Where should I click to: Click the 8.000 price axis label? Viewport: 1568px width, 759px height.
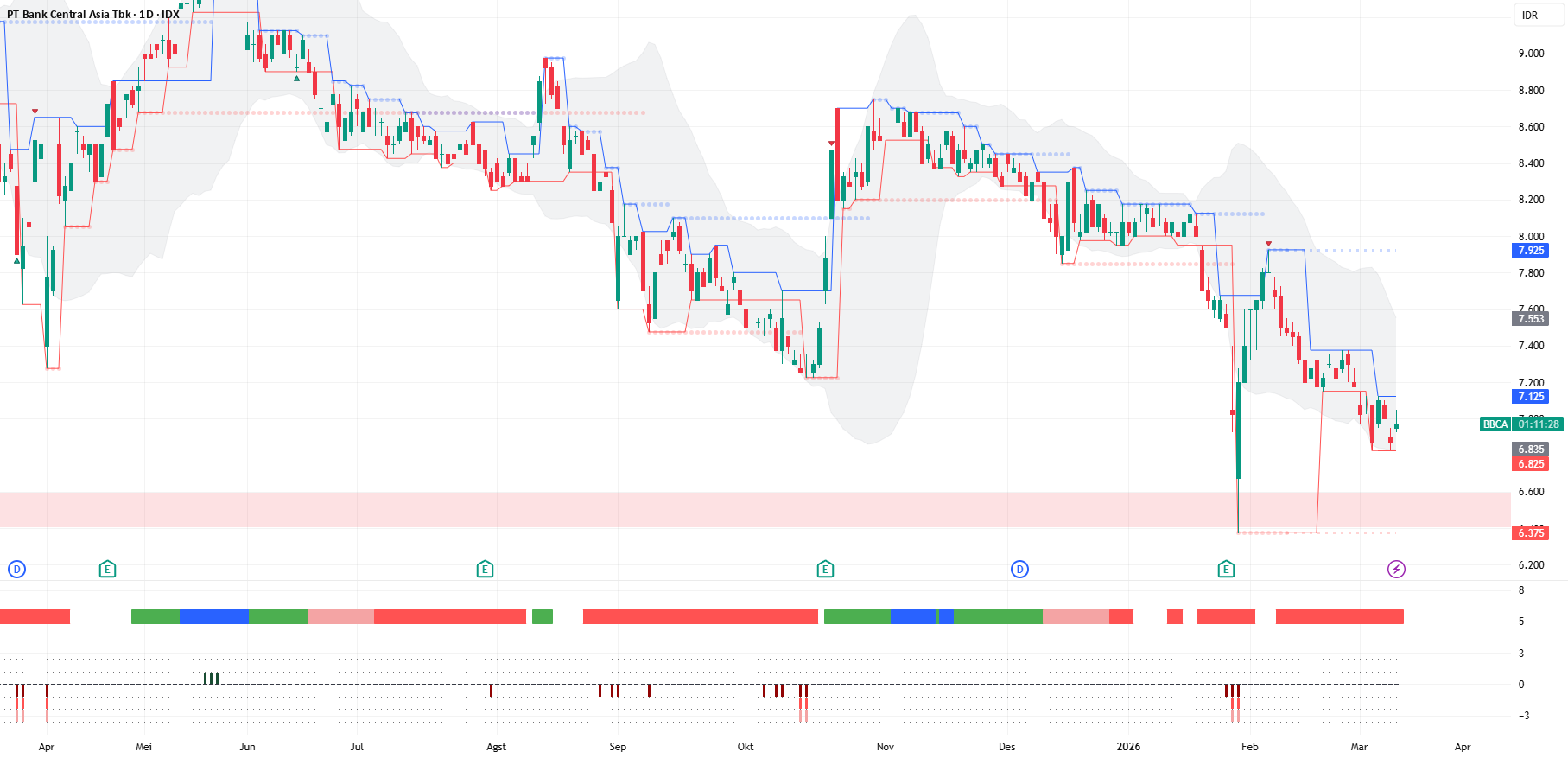pyautogui.click(x=1531, y=237)
